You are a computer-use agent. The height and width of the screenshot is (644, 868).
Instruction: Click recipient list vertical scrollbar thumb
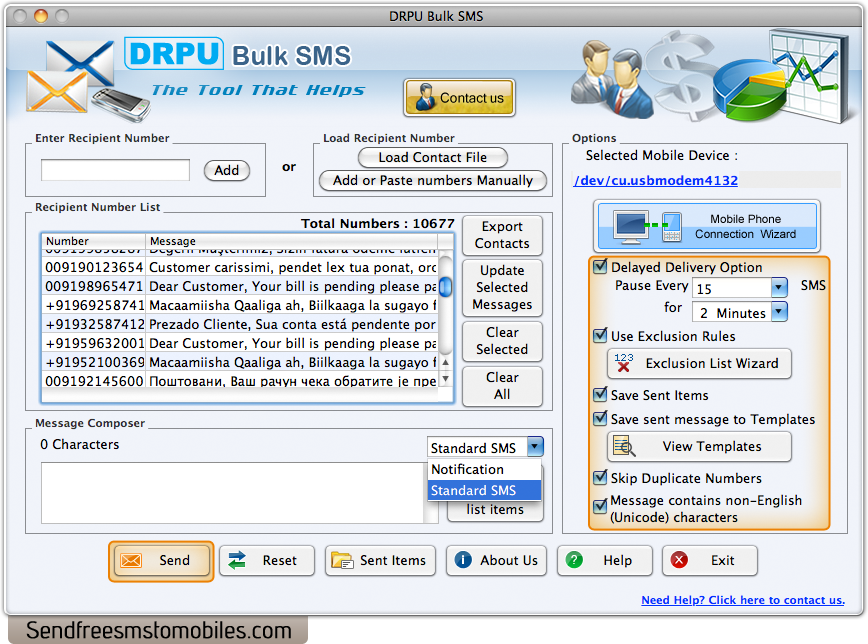[445, 286]
